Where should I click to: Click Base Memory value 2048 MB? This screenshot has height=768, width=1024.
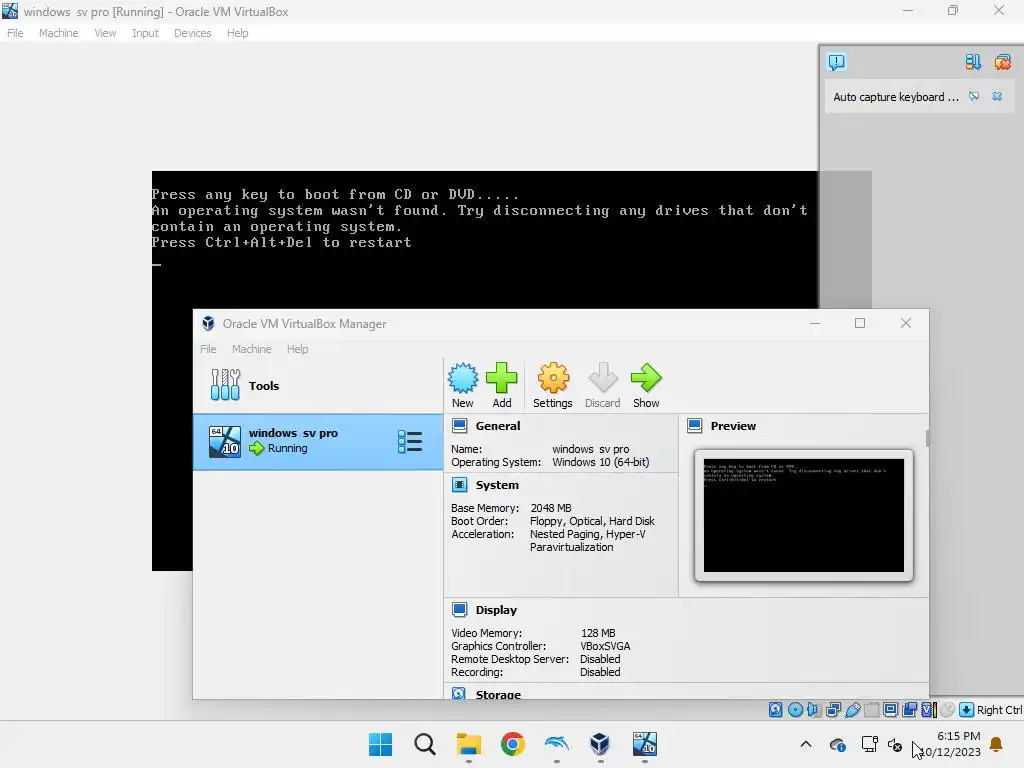[551, 507]
